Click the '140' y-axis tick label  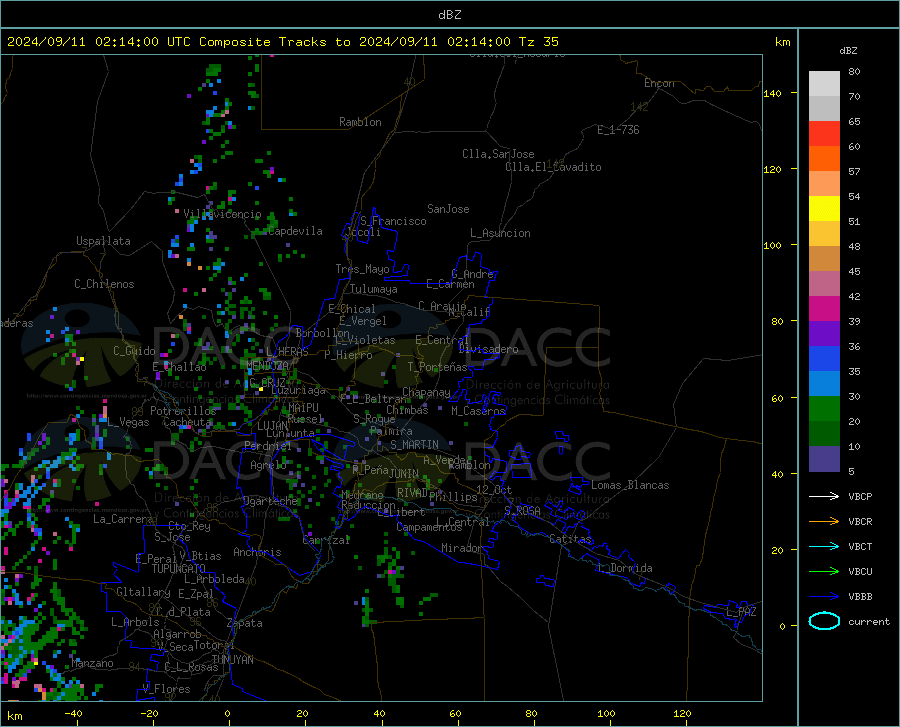click(x=772, y=93)
